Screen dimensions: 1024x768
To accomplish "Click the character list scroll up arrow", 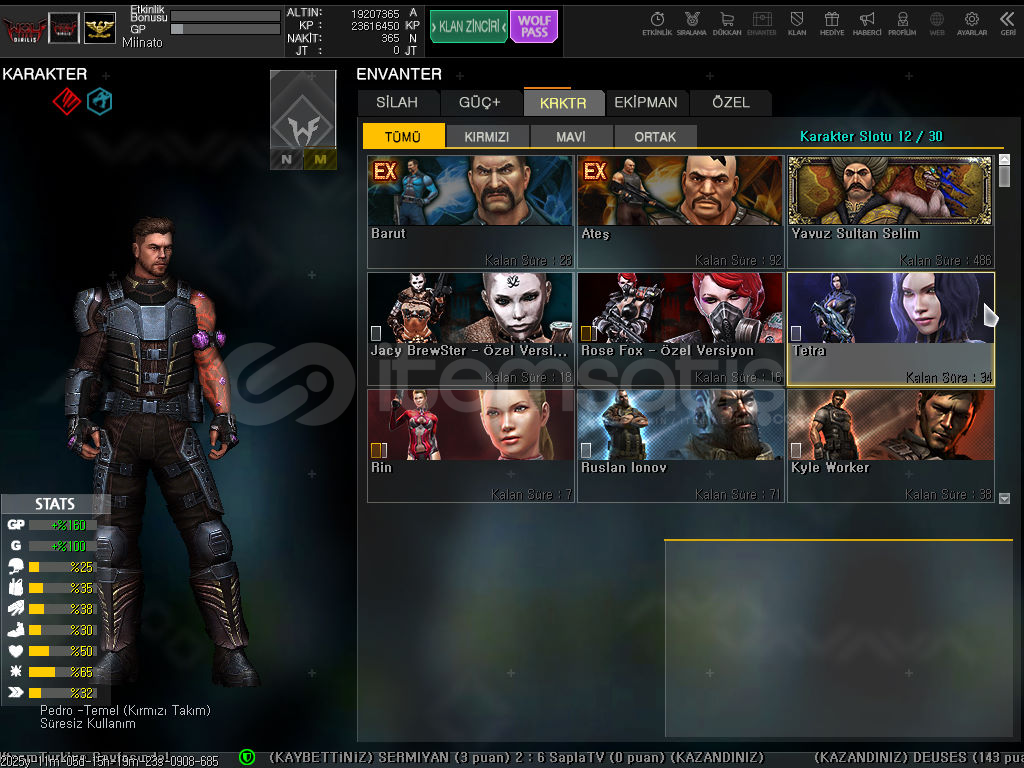I will tap(1004, 159).
